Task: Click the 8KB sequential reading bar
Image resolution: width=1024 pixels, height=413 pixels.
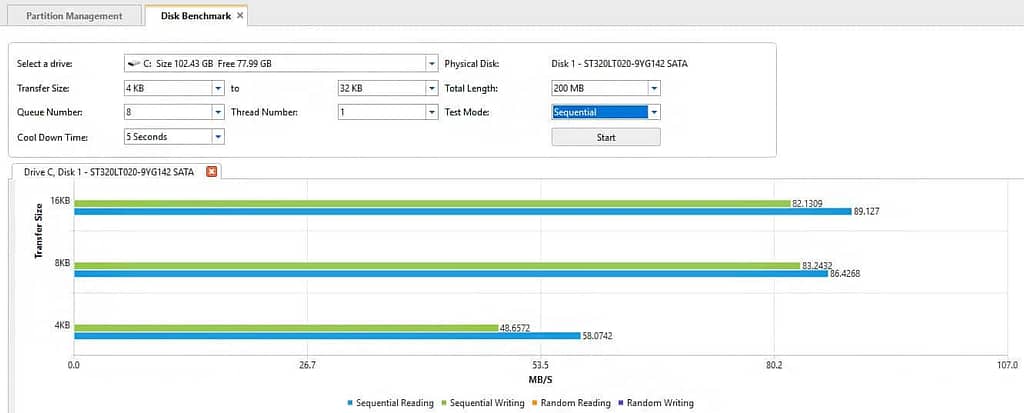Action: click(451, 274)
